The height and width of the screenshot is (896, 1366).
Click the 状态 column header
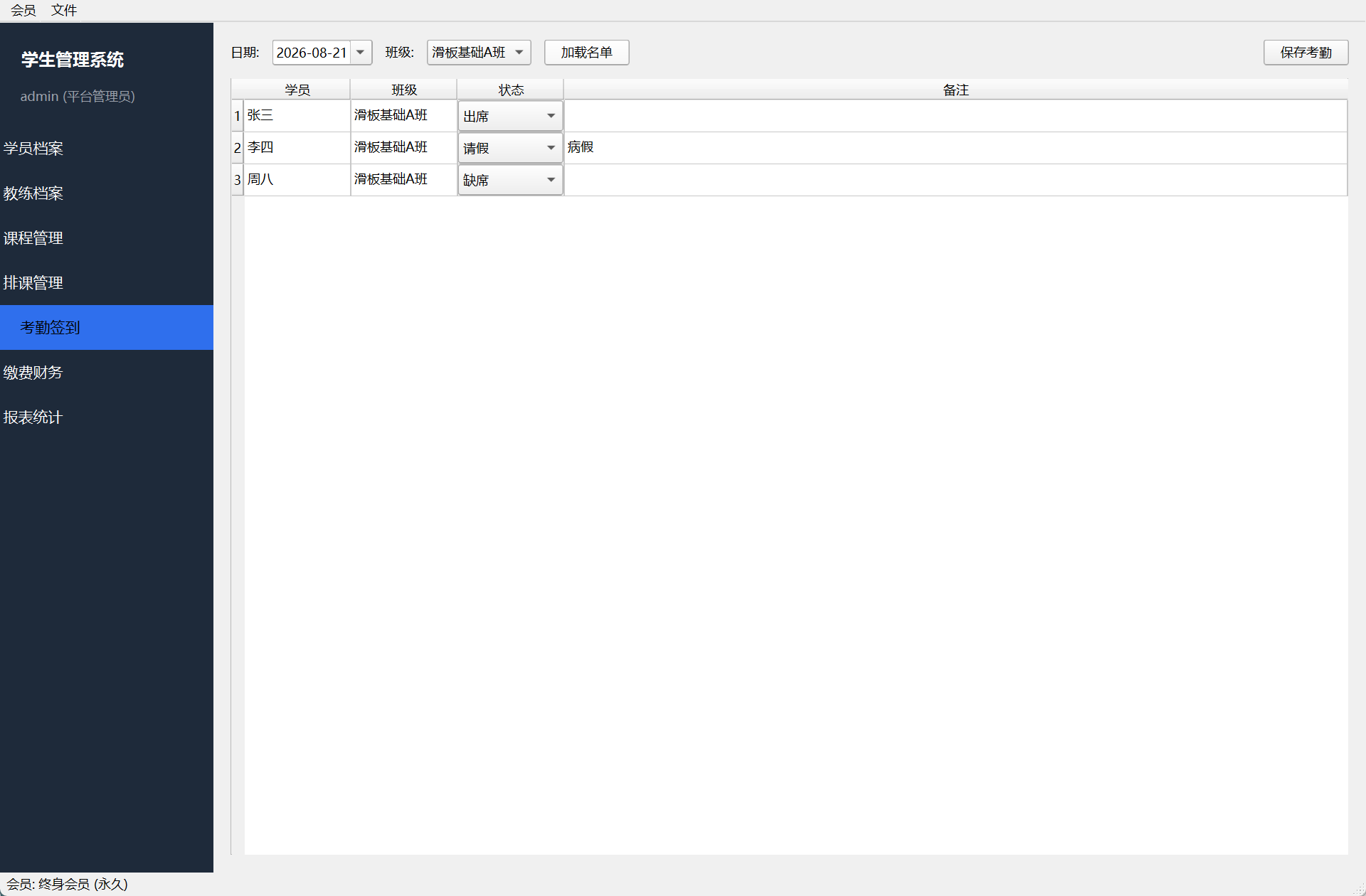(x=511, y=90)
